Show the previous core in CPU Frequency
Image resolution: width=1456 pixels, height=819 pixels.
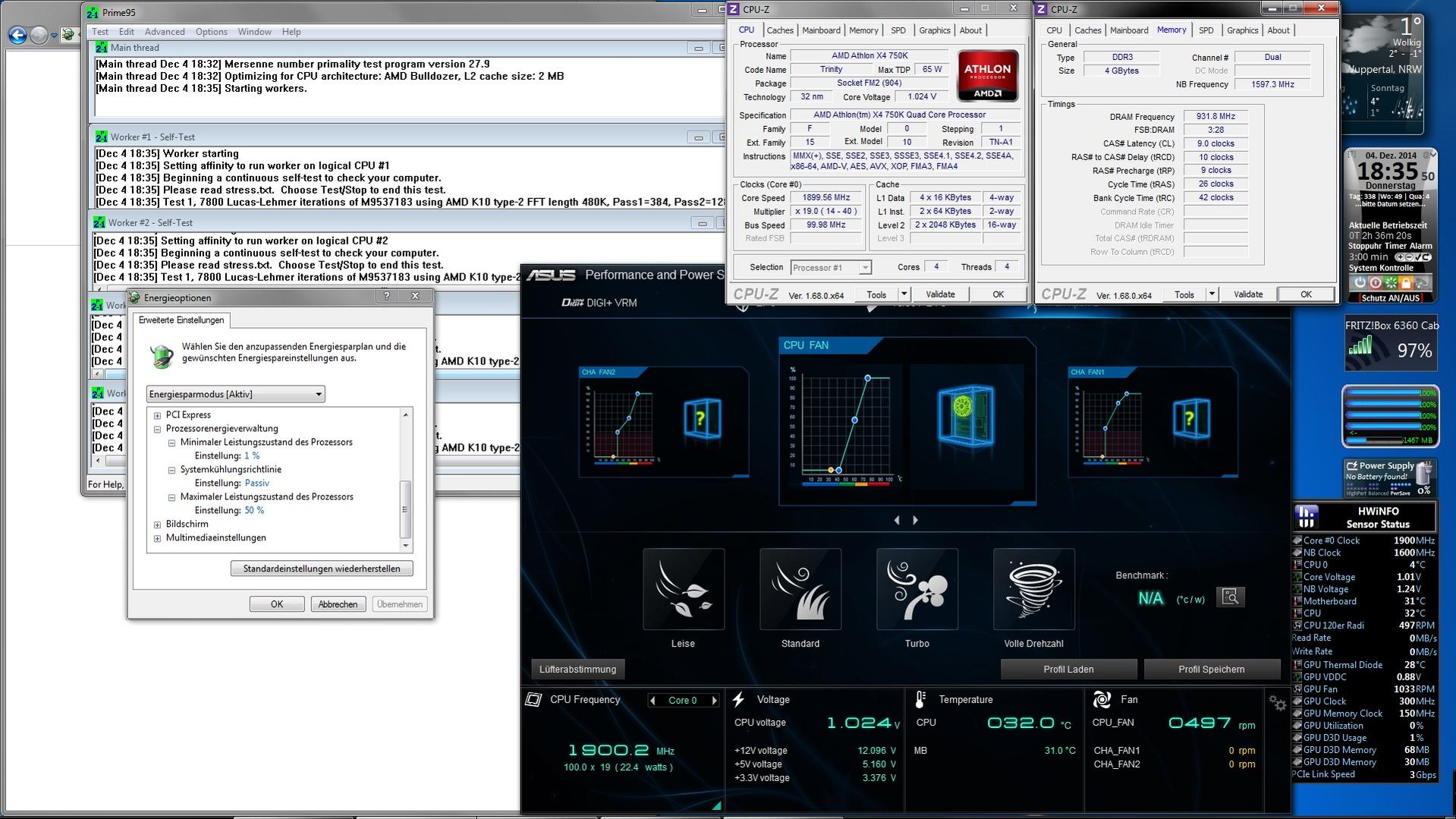click(653, 701)
